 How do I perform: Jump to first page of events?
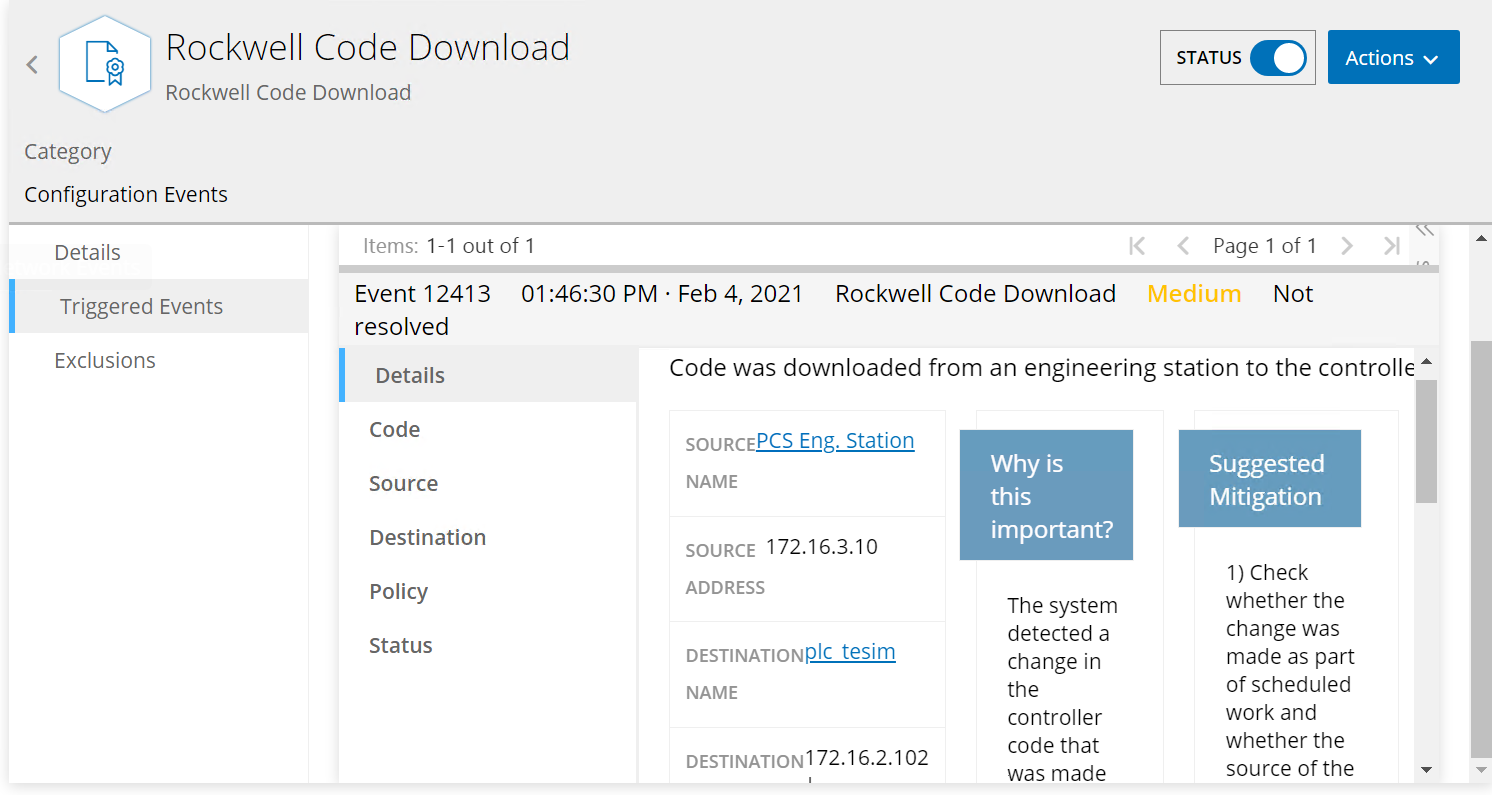coord(1137,246)
